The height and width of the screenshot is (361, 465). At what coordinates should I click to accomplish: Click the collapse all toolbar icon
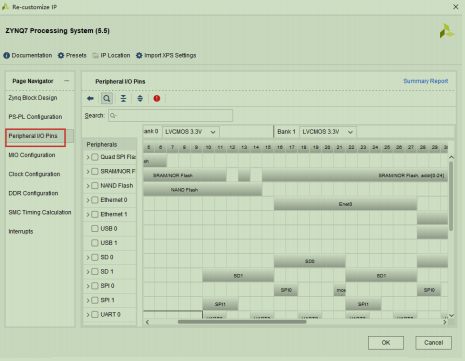tap(123, 98)
